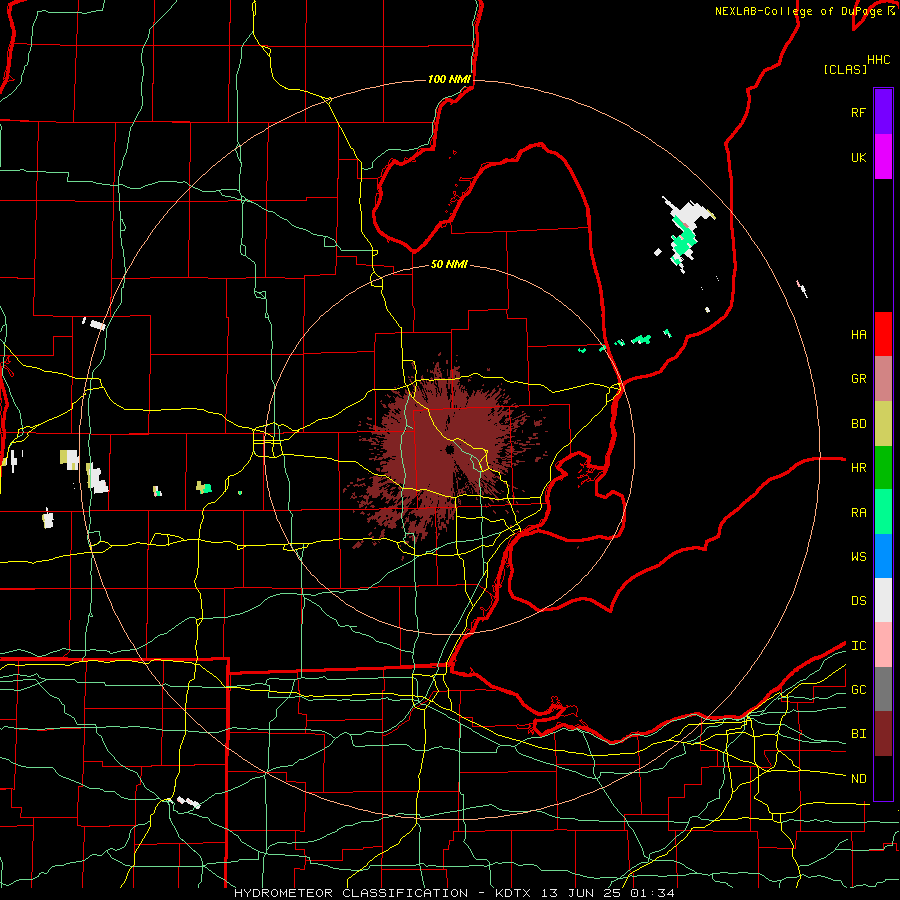The height and width of the screenshot is (900, 900).
Task: Click the "KDTX" radar site identifier
Action: [514, 893]
